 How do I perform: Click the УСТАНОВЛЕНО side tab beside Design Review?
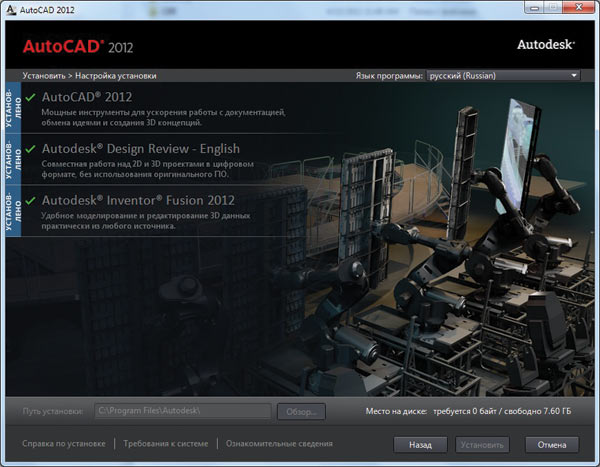coord(13,159)
